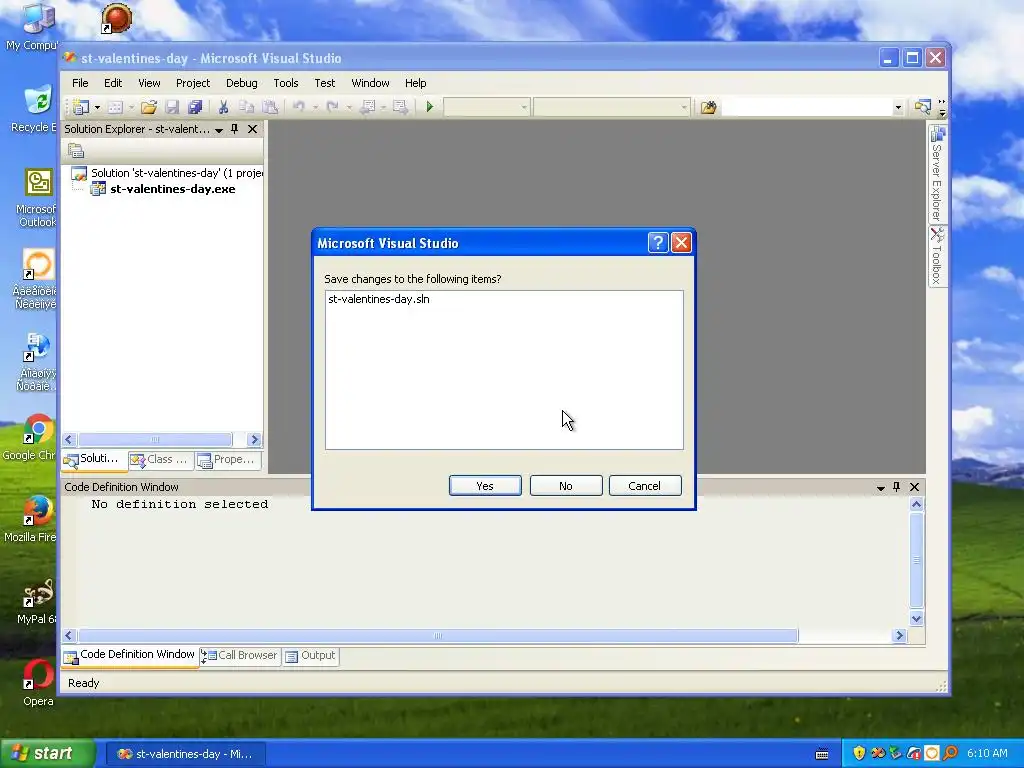Click the Paste clipboard icon
The width and height of the screenshot is (1024, 768).
click(x=270, y=107)
